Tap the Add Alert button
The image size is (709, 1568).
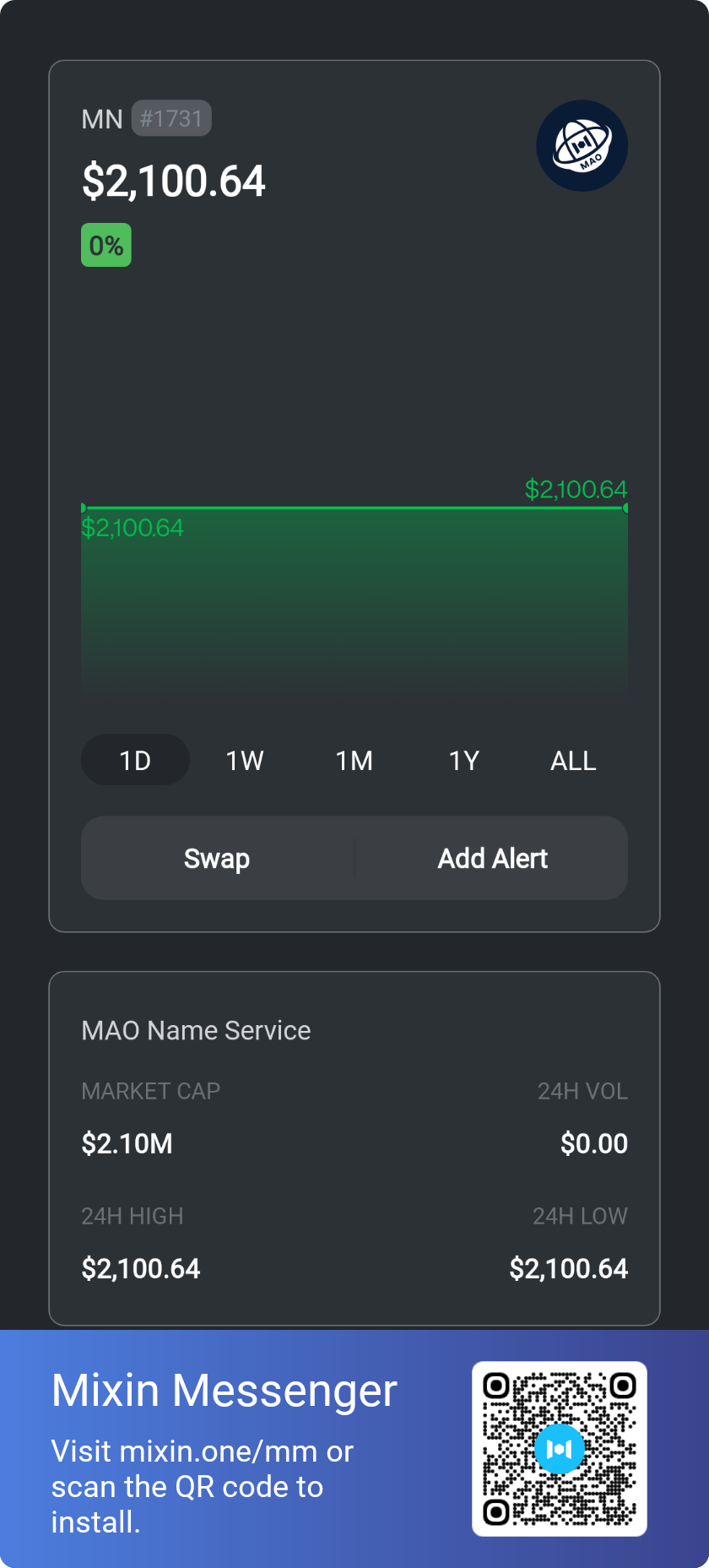(492, 858)
